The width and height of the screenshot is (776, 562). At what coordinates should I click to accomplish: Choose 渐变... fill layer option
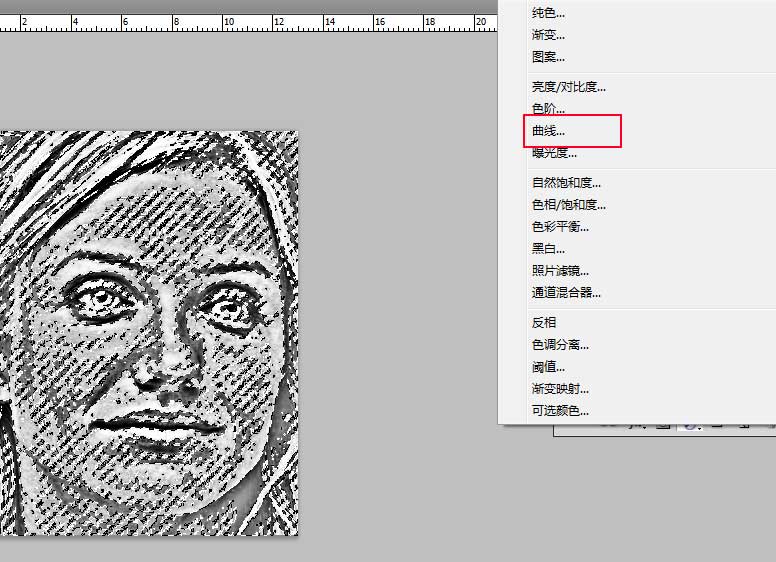548,35
